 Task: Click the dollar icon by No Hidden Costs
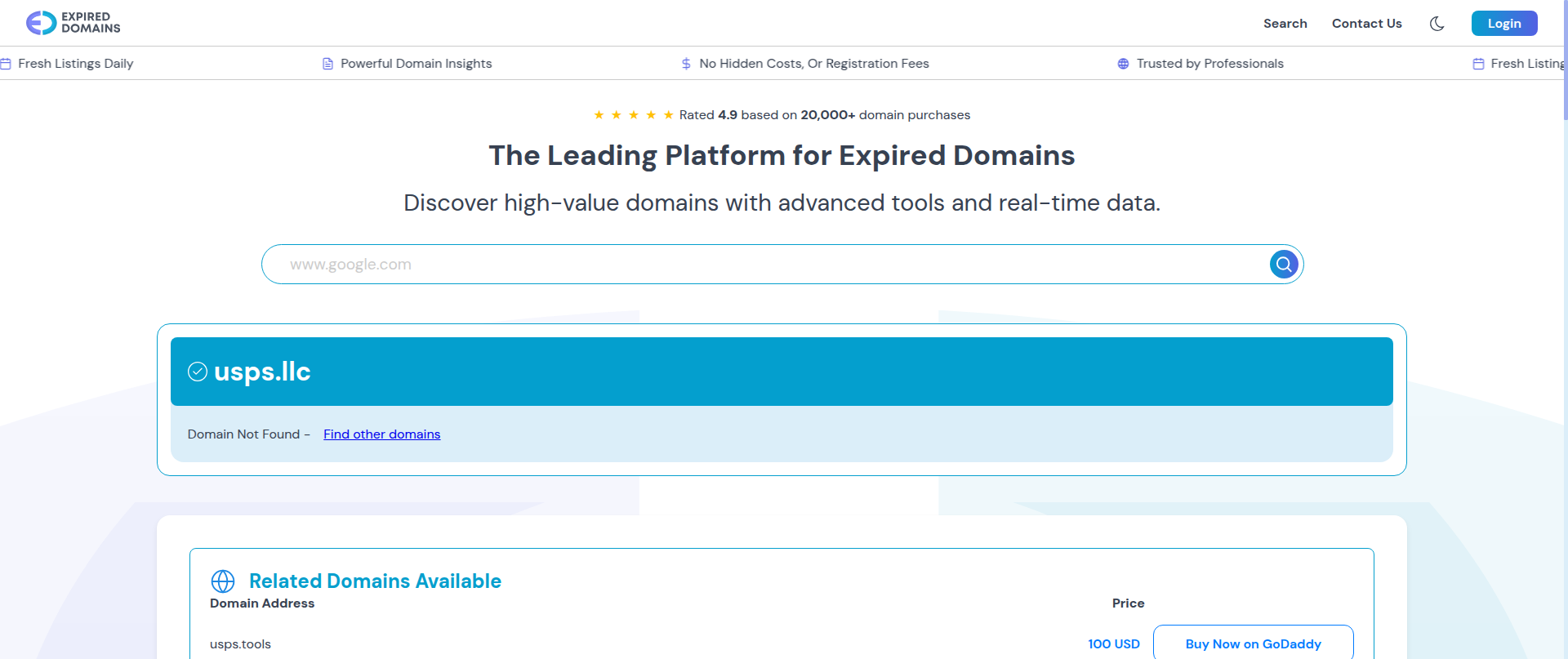pos(686,64)
